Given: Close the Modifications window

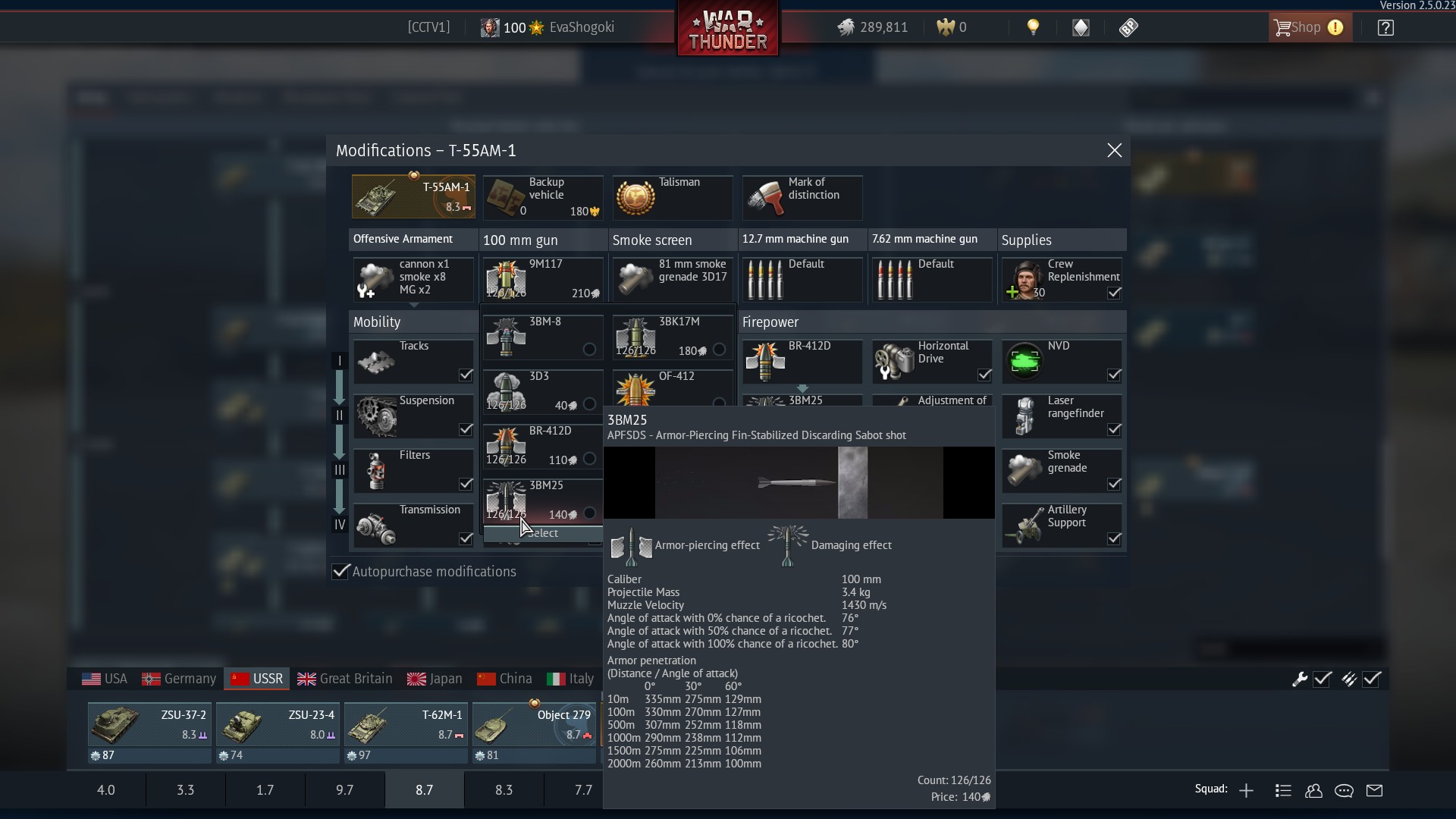Looking at the screenshot, I should pyautogui.click(x=1114, y=150).
